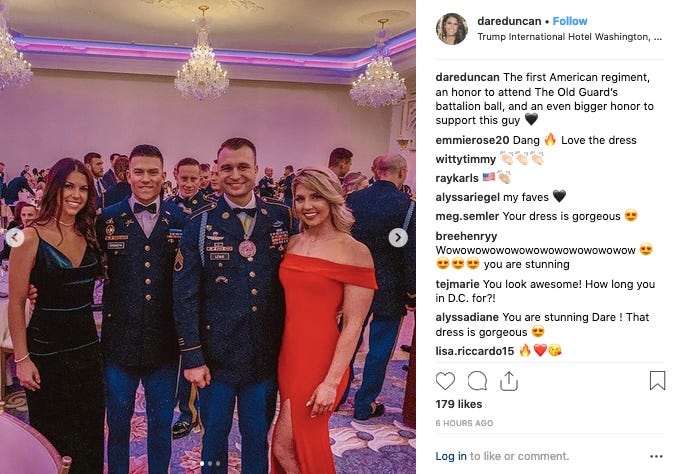
Task: Click the Log in link
Action: pyautogui.click(x=451, y=456)
